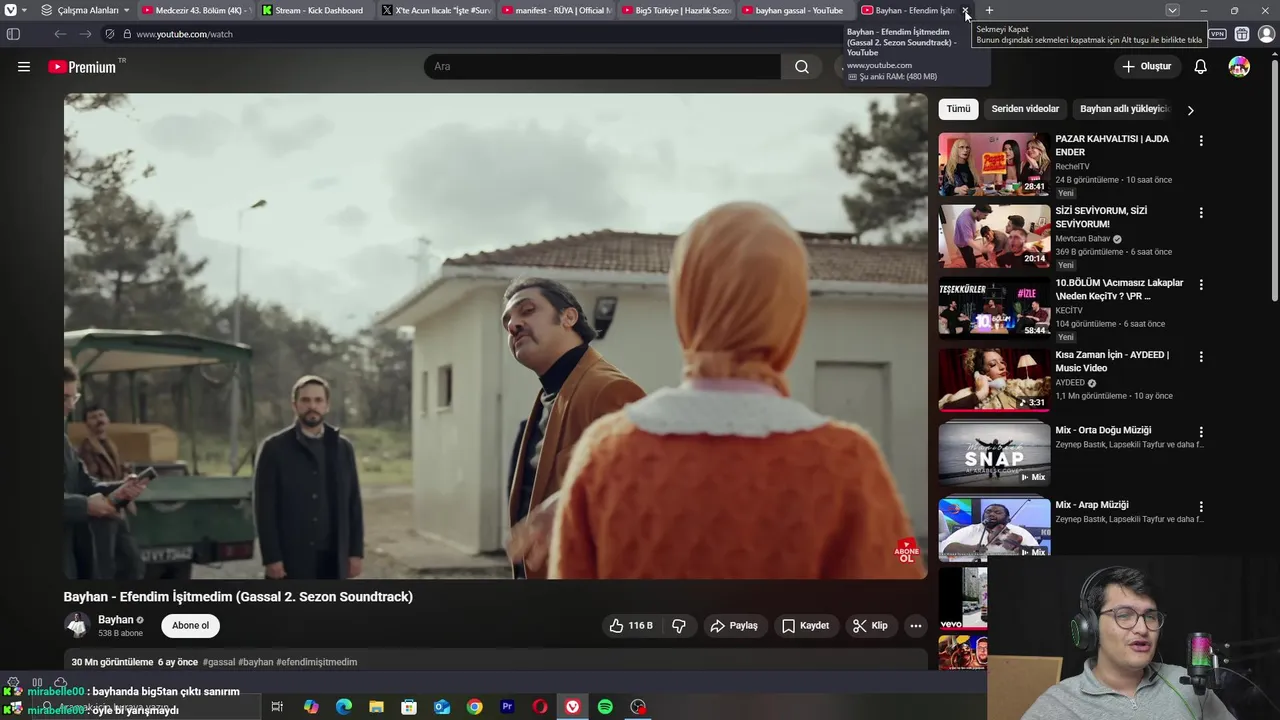Expand Çalışma Alanları workspaces dropdown
The height and width of the screenshot is (720, 1280).
(x=86, y=10)
